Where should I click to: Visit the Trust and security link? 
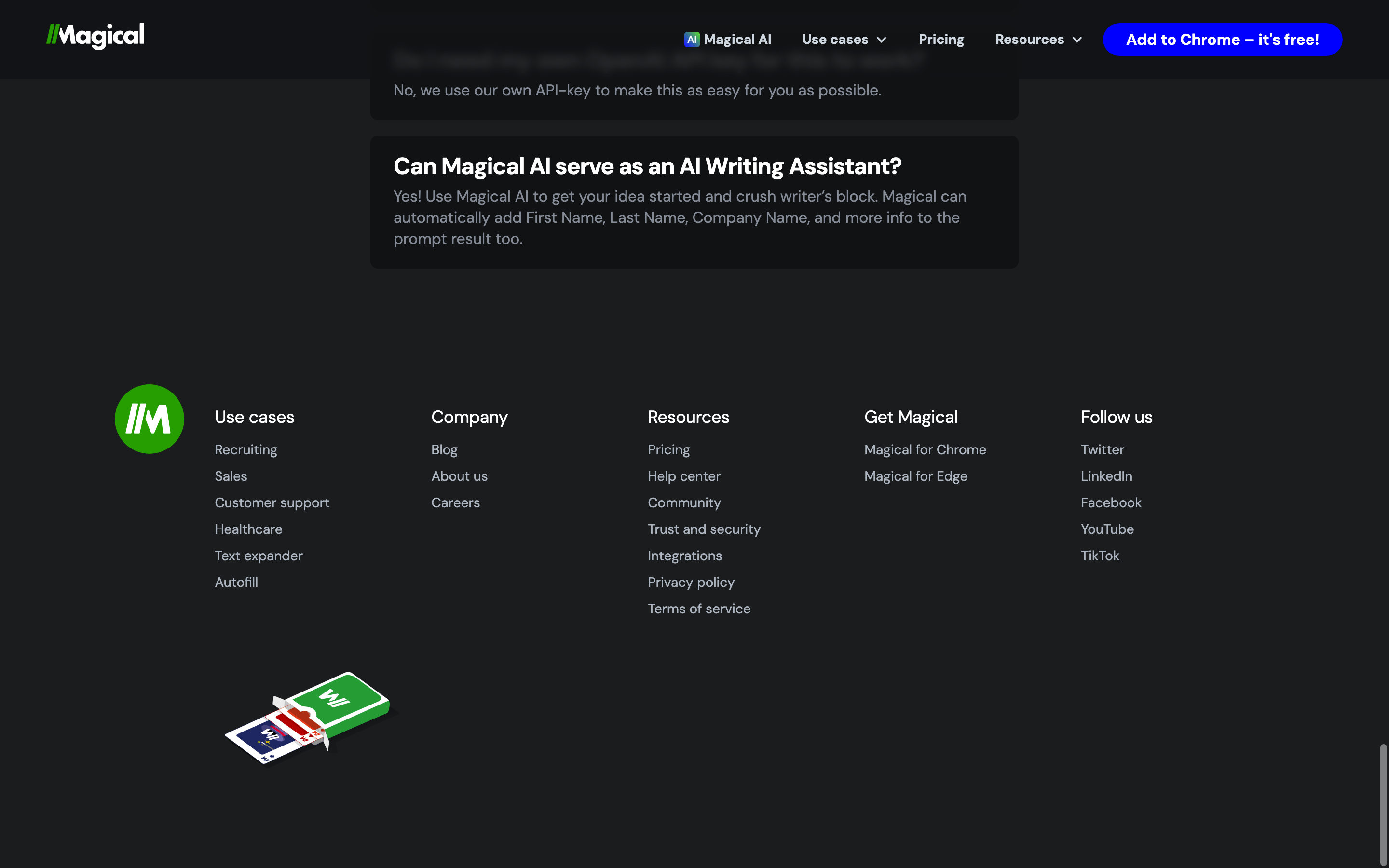click(704, 529)
